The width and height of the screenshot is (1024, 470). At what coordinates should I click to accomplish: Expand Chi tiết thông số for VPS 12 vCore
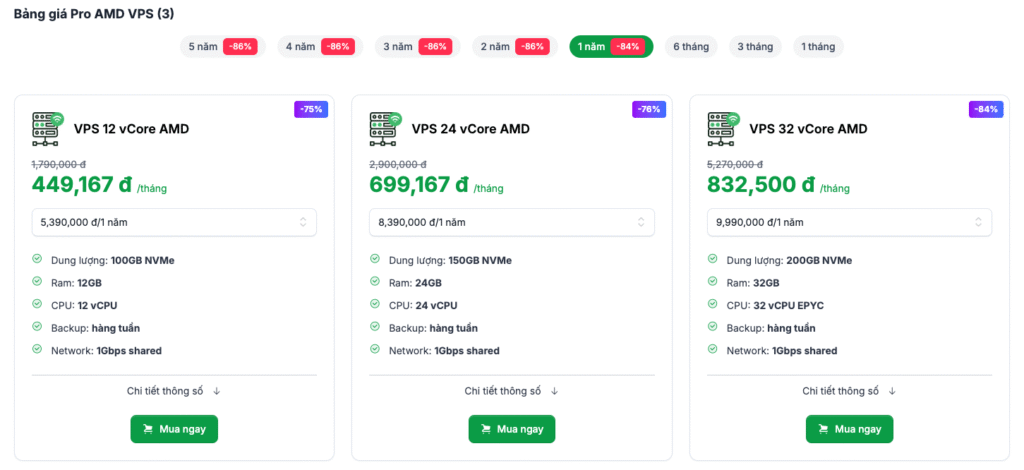point(174,391)
